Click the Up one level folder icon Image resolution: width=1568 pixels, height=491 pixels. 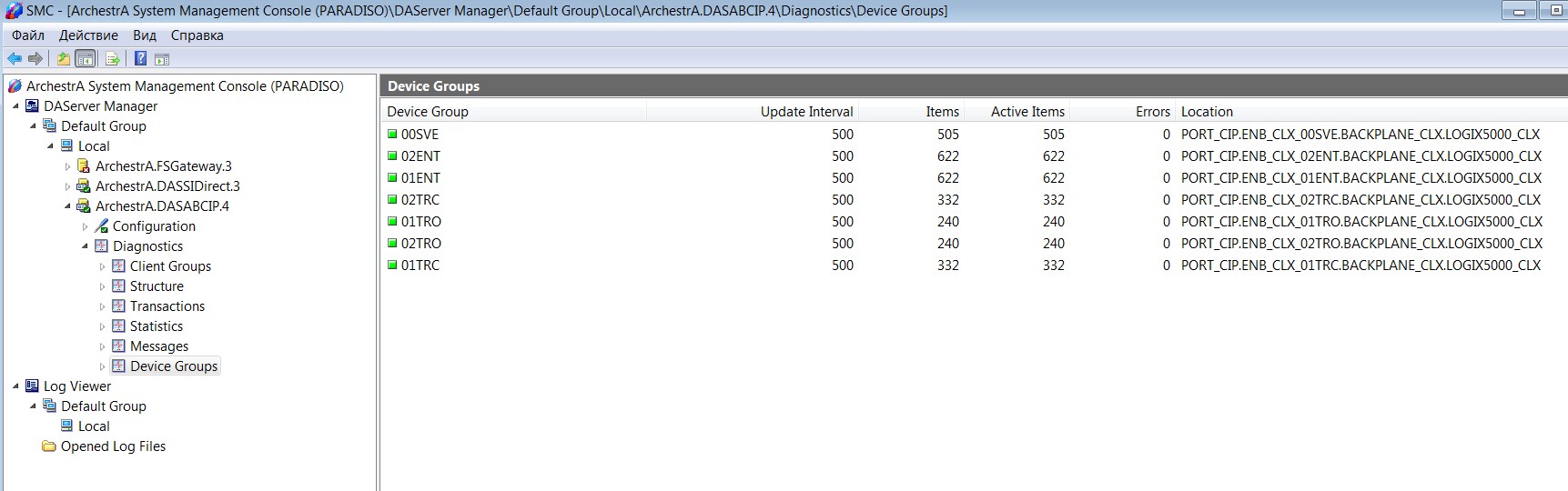(63, 59)
